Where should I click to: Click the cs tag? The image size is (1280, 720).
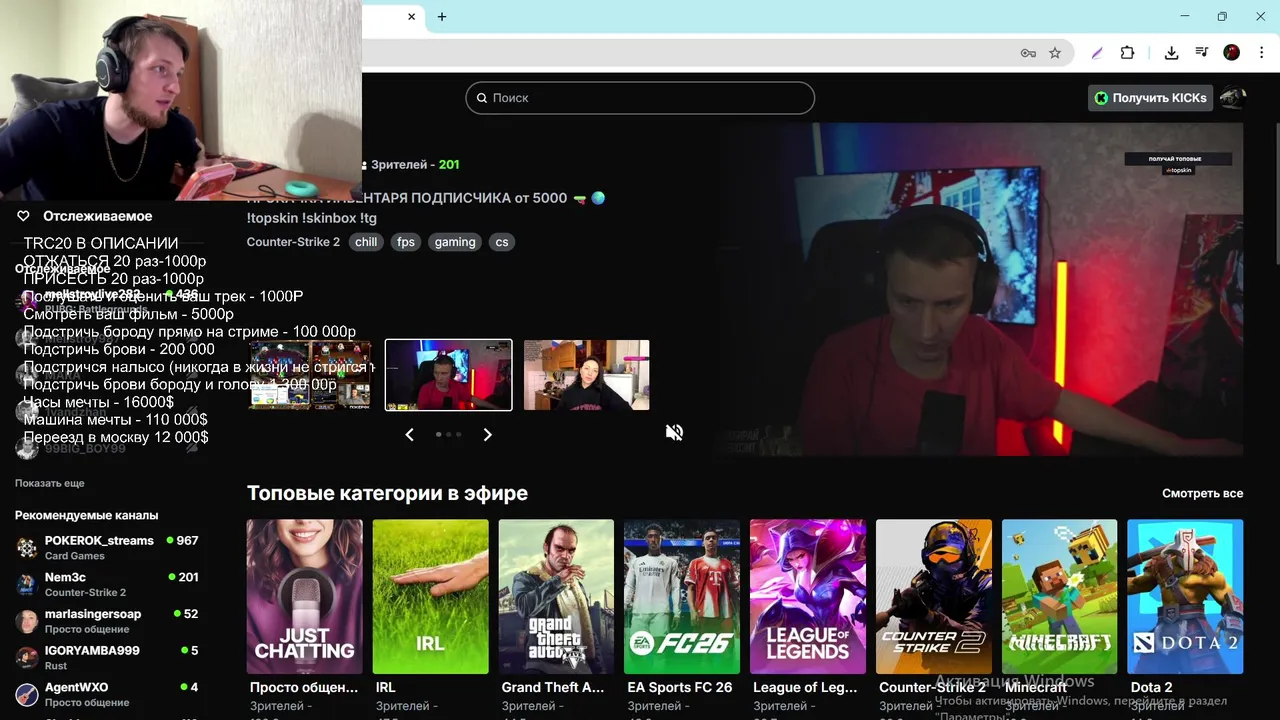tap(502, 242)
